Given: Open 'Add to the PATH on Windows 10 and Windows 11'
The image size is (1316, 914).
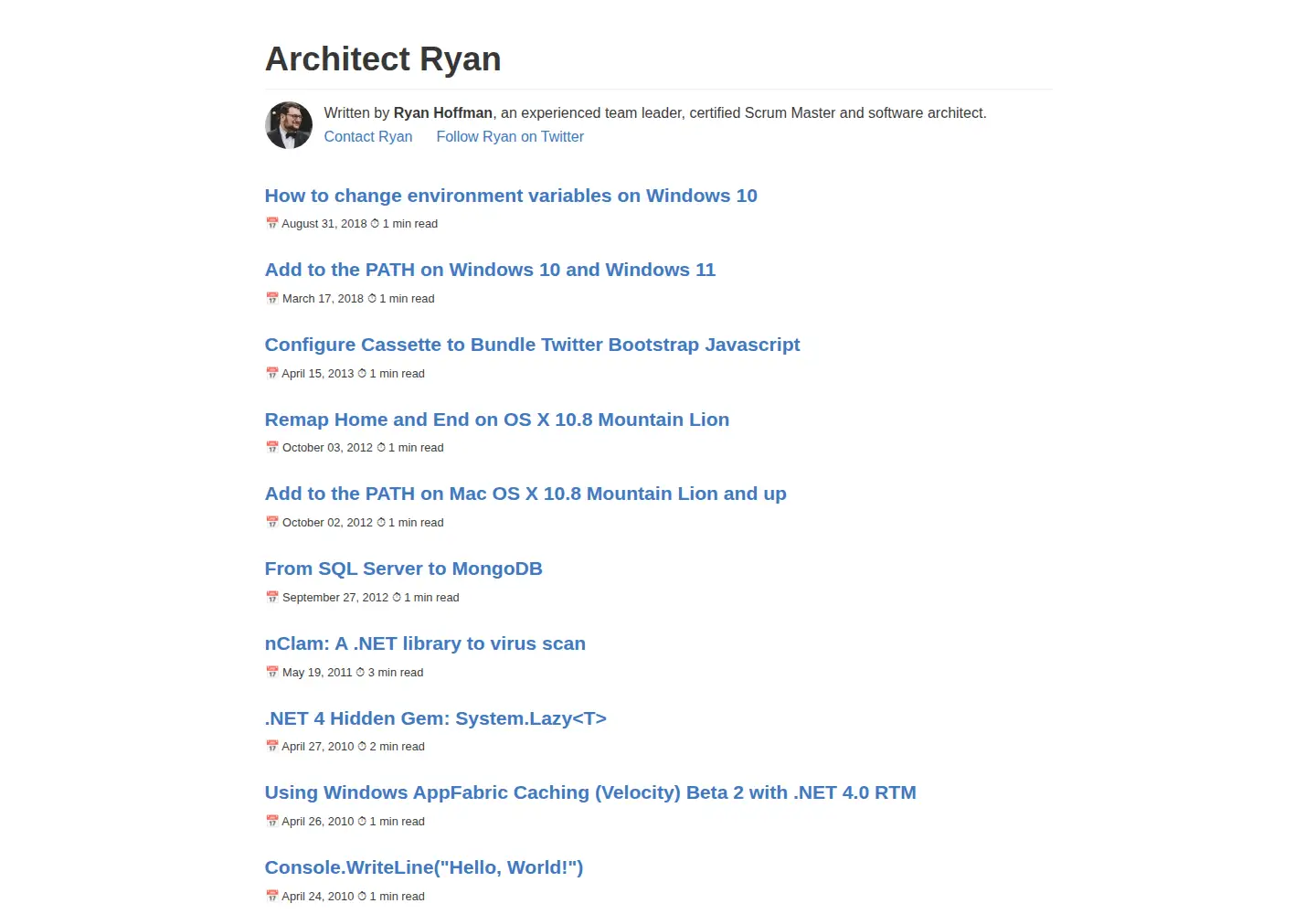Looking at the screenshot, I should [490, 270].
